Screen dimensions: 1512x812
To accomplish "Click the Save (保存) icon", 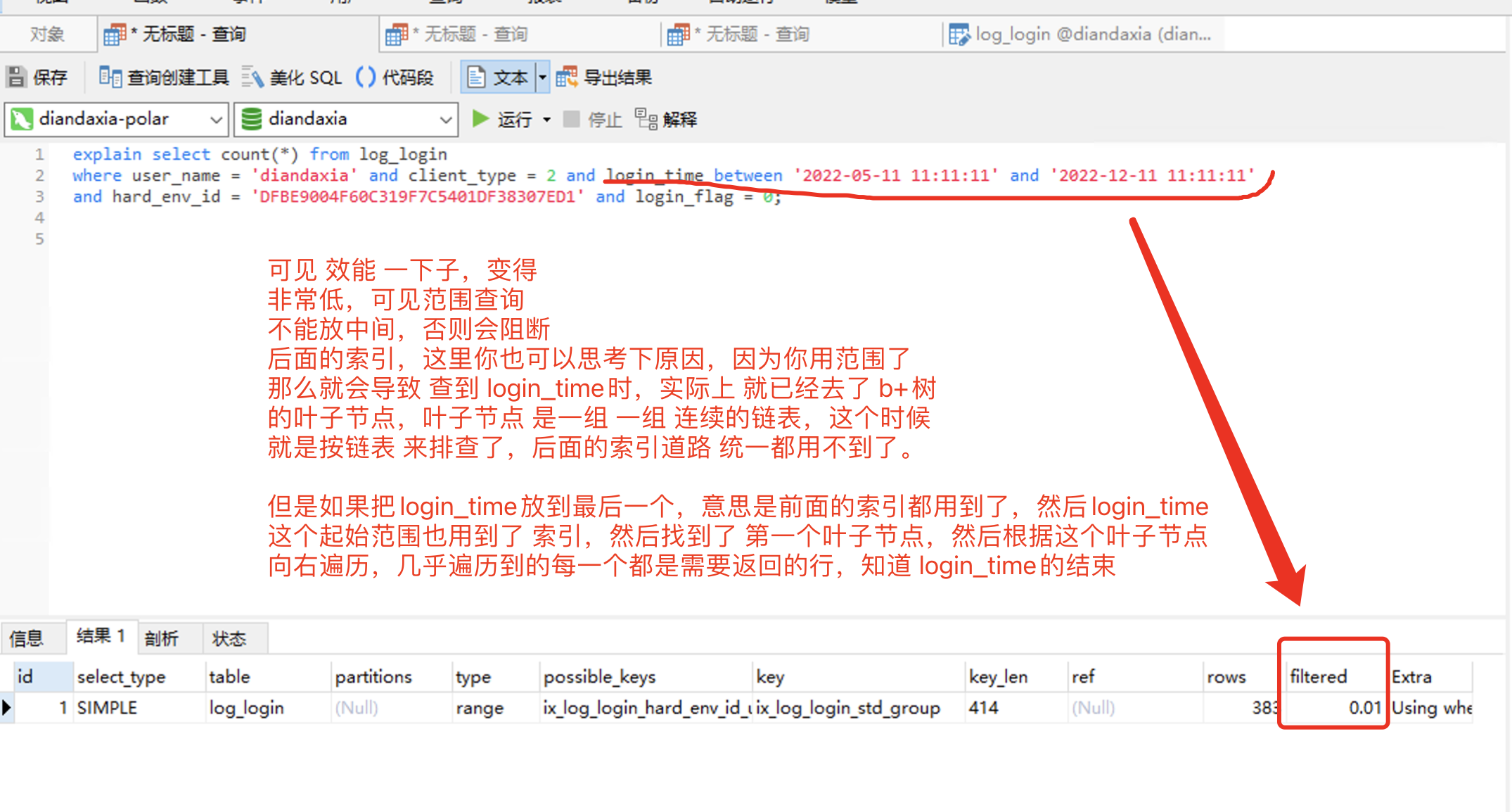I will [17, 77].
